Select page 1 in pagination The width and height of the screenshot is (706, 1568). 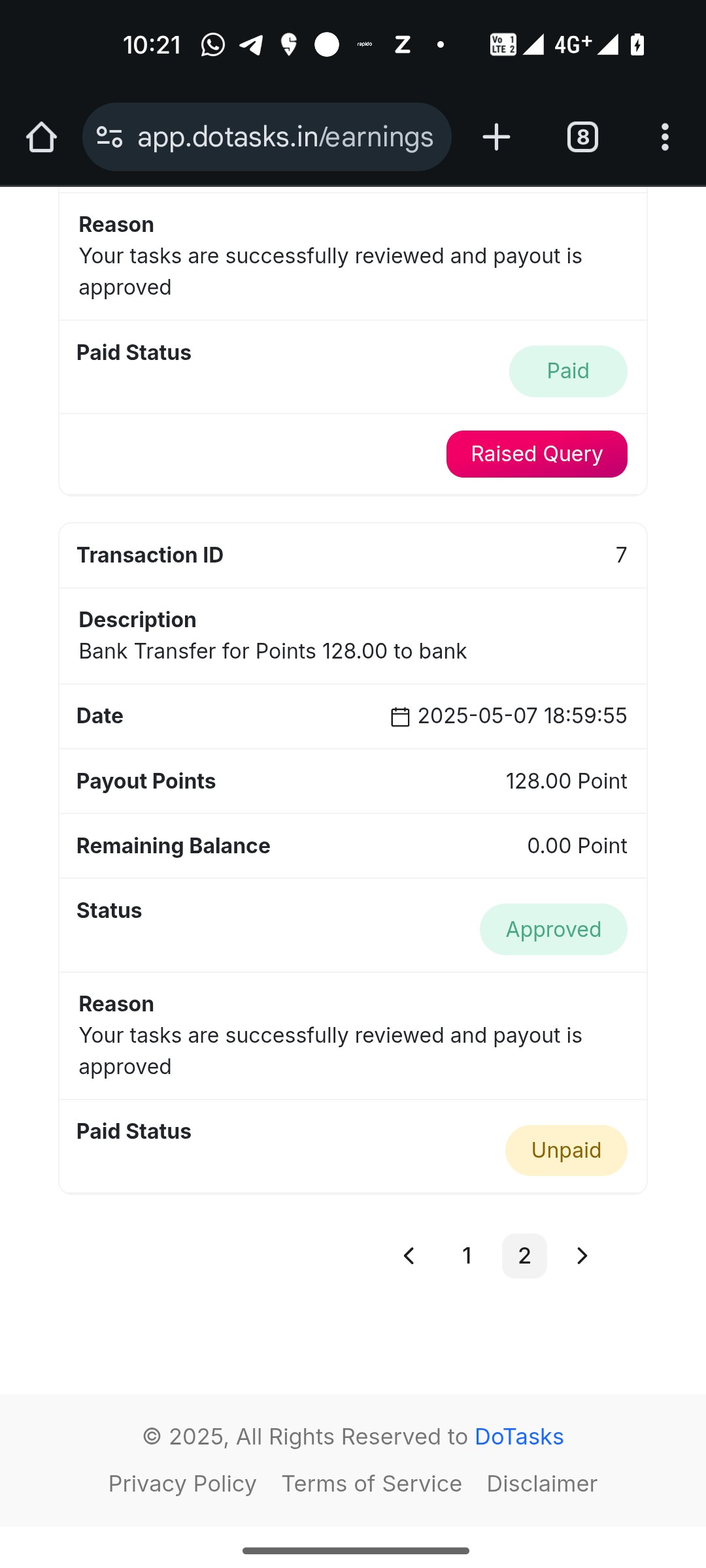pyautogui.click(x=467, y=1256)
